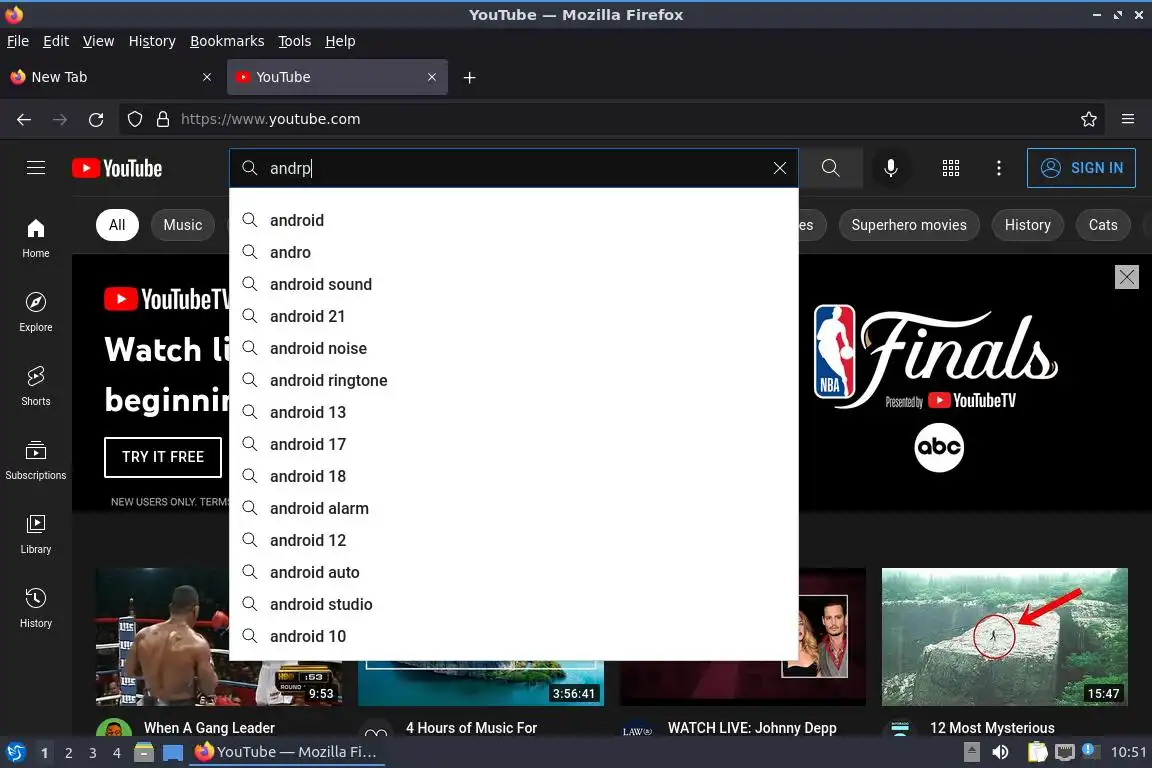Clear the search box with the X icon
Screen dimensions: 1152x768
[780, 168]
